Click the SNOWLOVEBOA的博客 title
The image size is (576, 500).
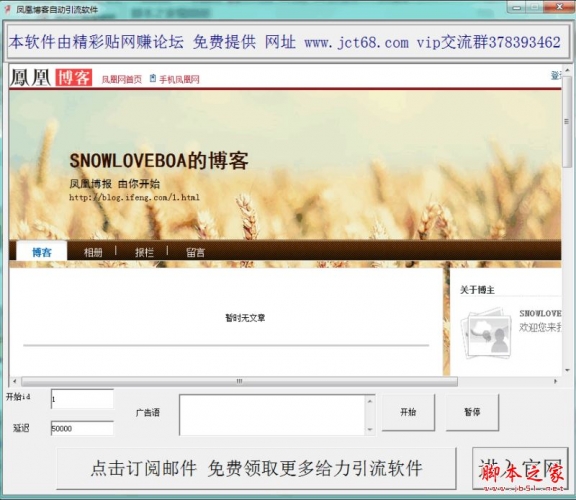[x=159, y=161]
